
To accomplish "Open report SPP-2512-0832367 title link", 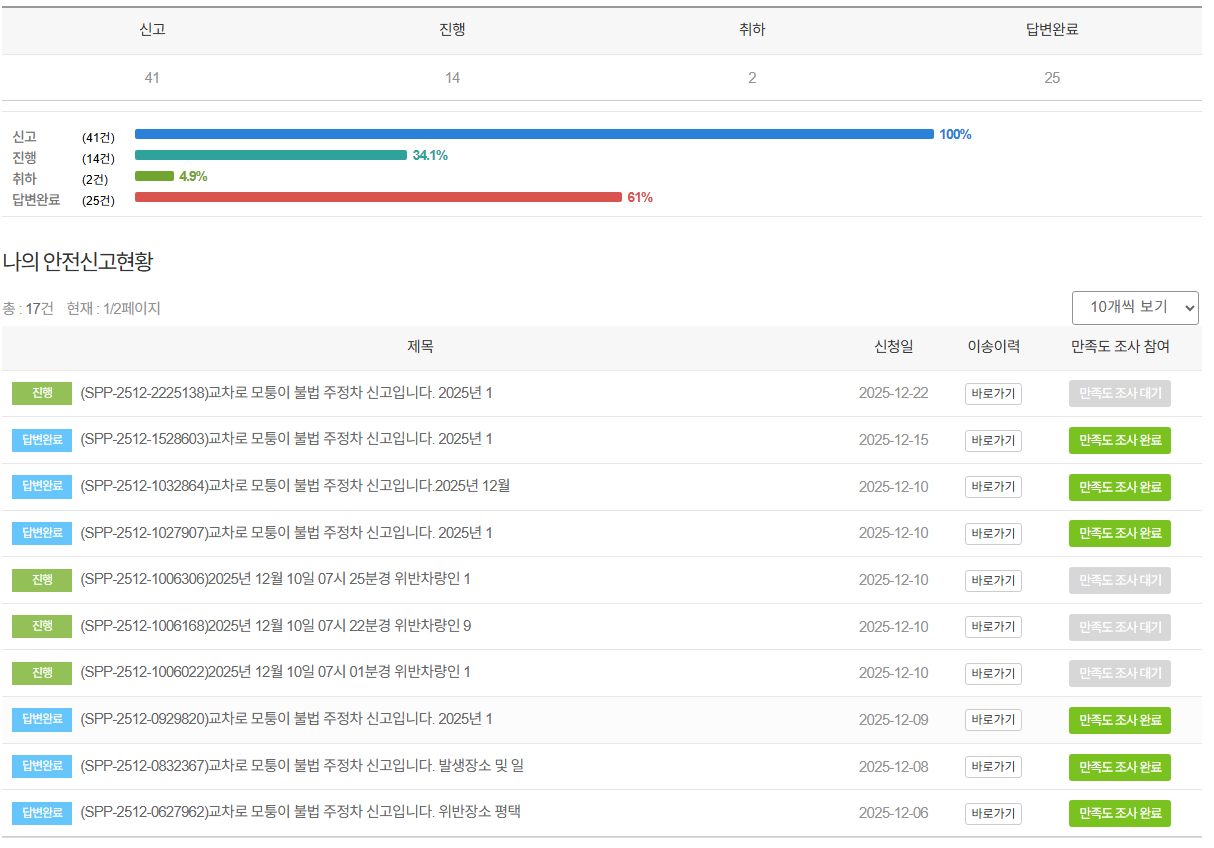I will click(x=301, y=766).
